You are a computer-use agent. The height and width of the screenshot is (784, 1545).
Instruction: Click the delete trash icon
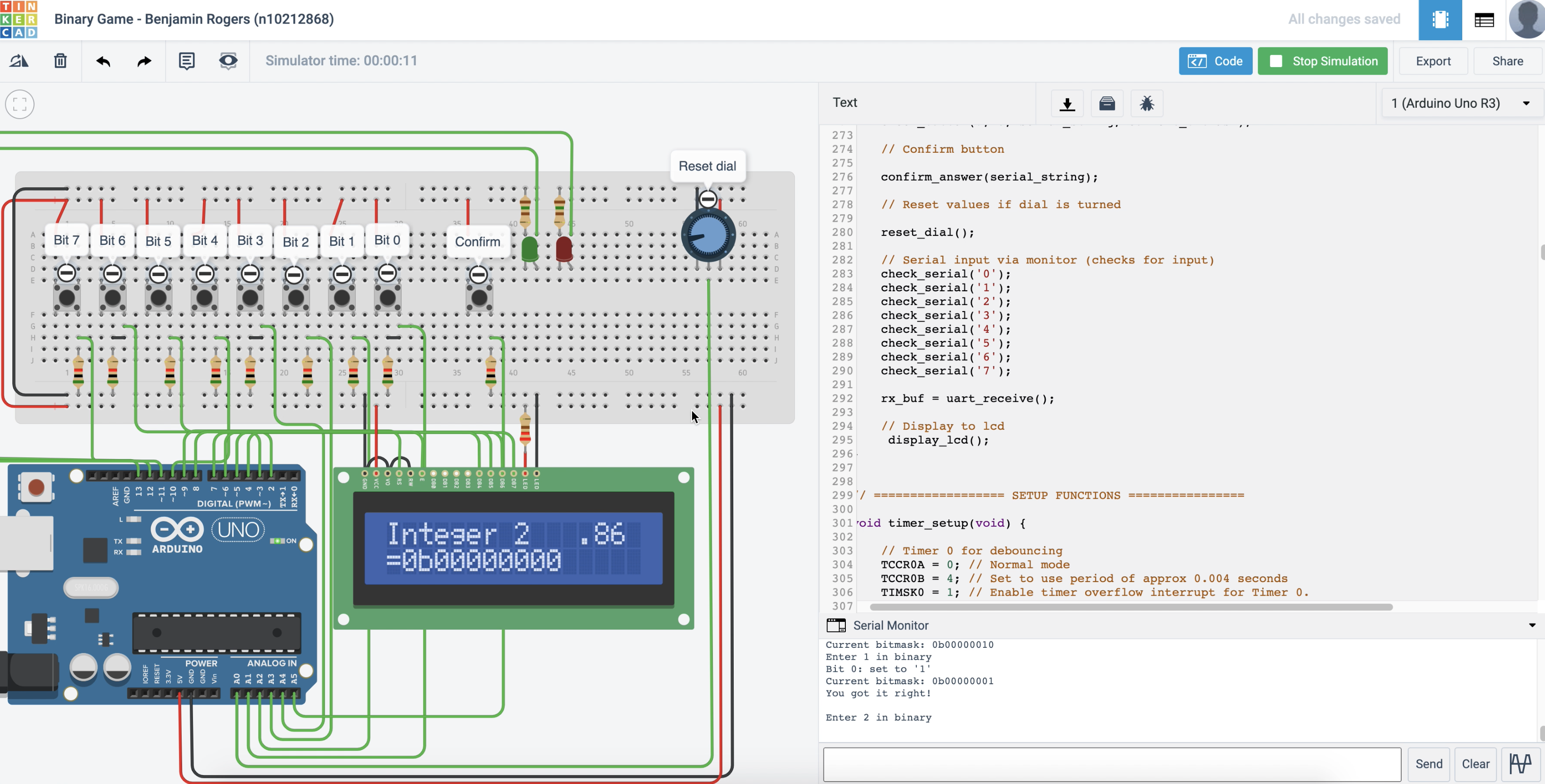pos(60,61)
